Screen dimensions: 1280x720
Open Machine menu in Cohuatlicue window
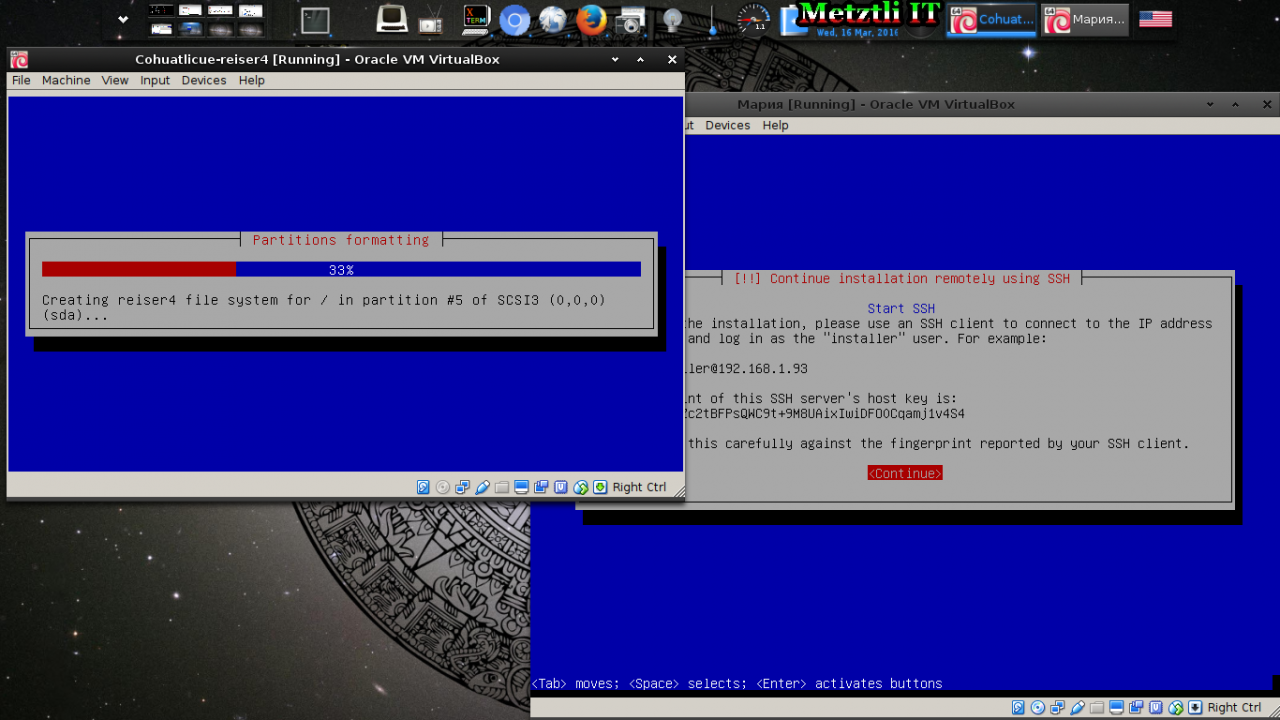click(x=66, y=80)
